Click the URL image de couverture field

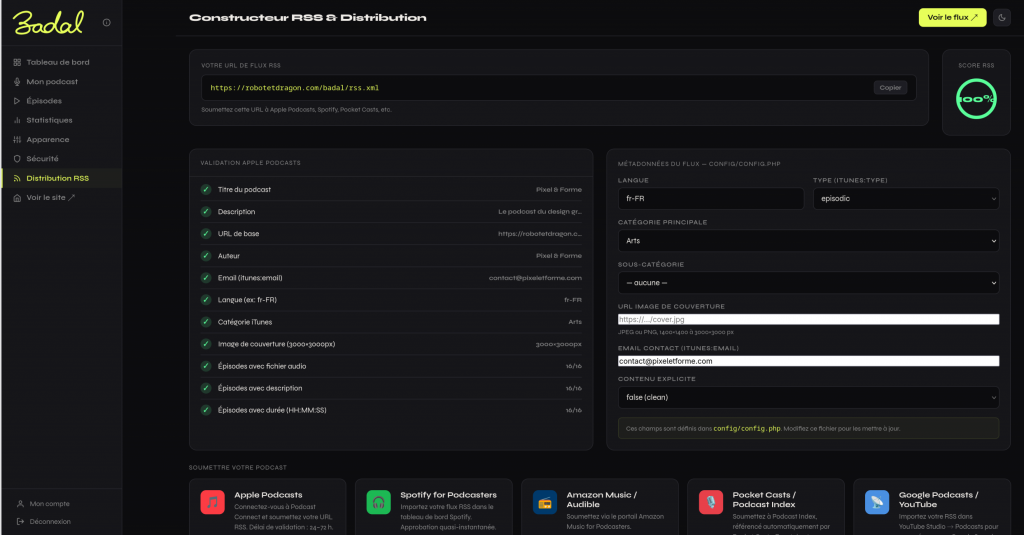(x=808, y=319)
